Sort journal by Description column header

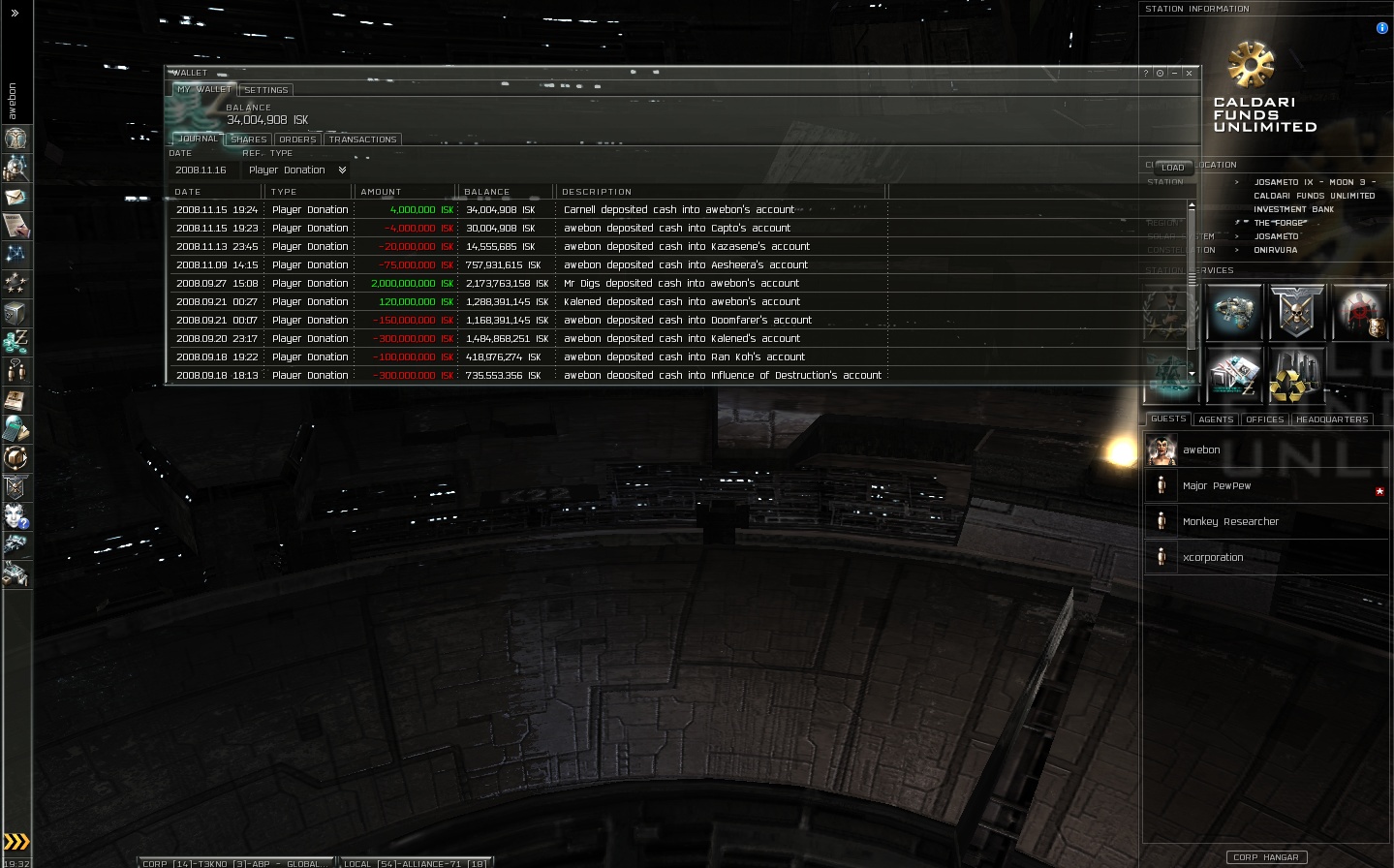pyautogui.click(x=722, y=192)
